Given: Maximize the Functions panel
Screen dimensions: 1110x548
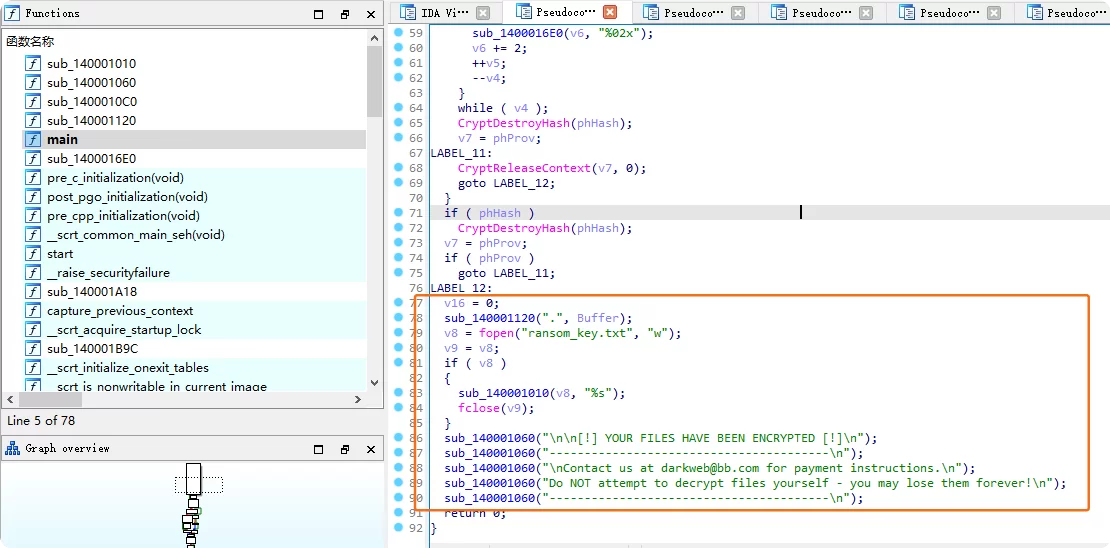Looking at the screenshot, I should point(319,14).
